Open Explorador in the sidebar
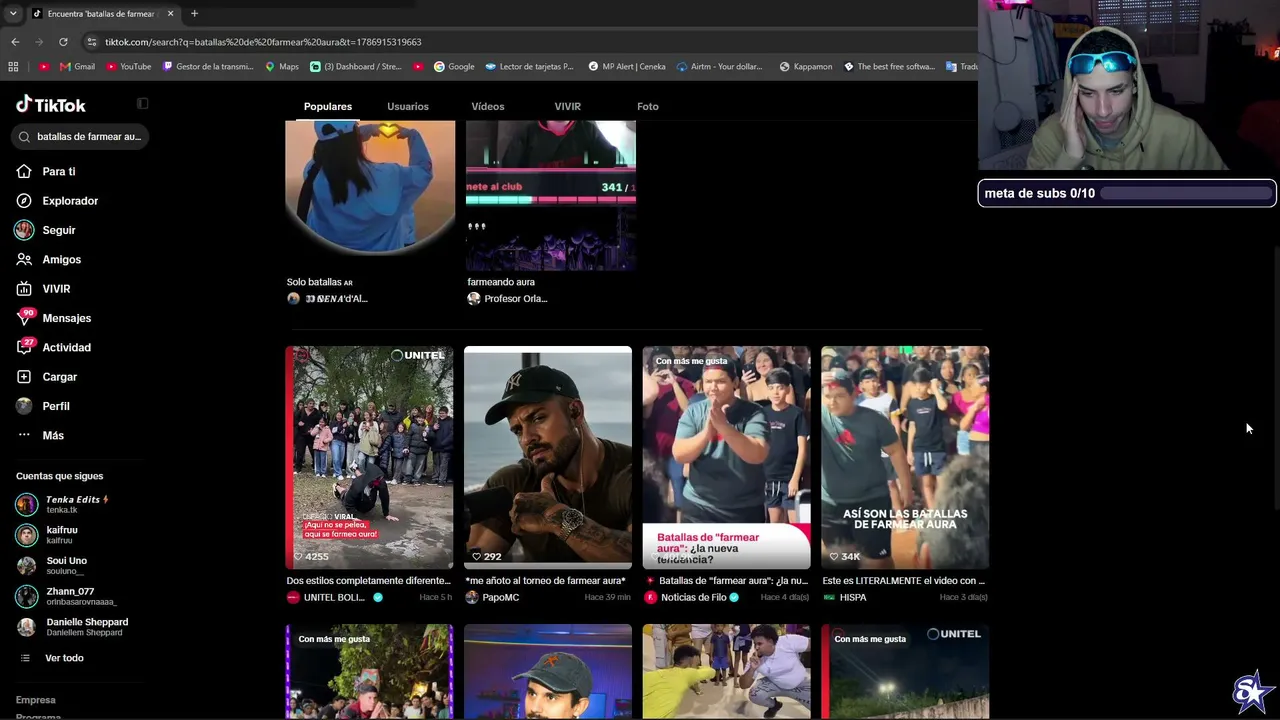Viewport: 1280px width, 720px height. (57, 201)
